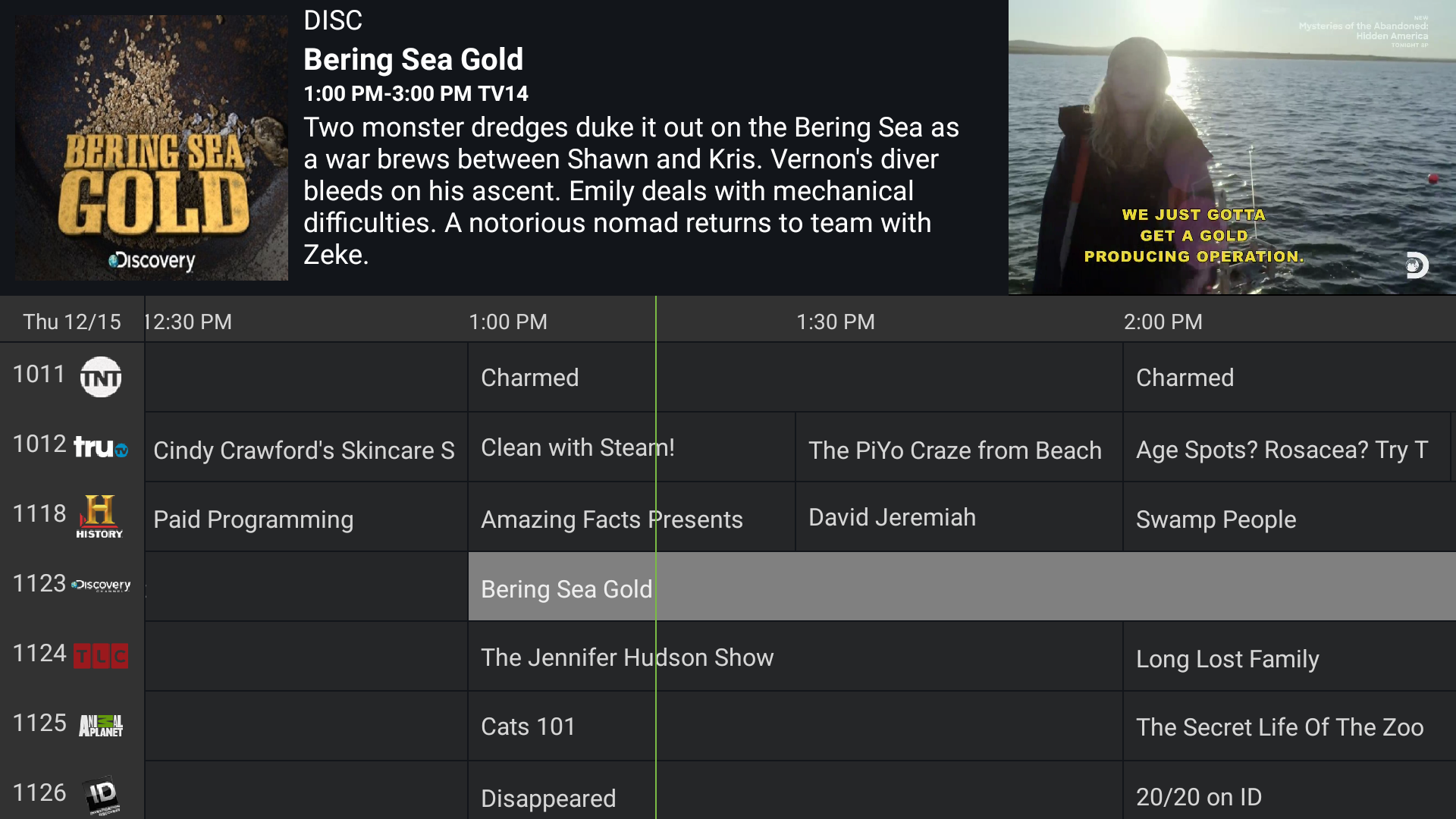The image size is (1456, 819).
Task: Click the 1:30 PM time header
Action: [x=835, y=322]
